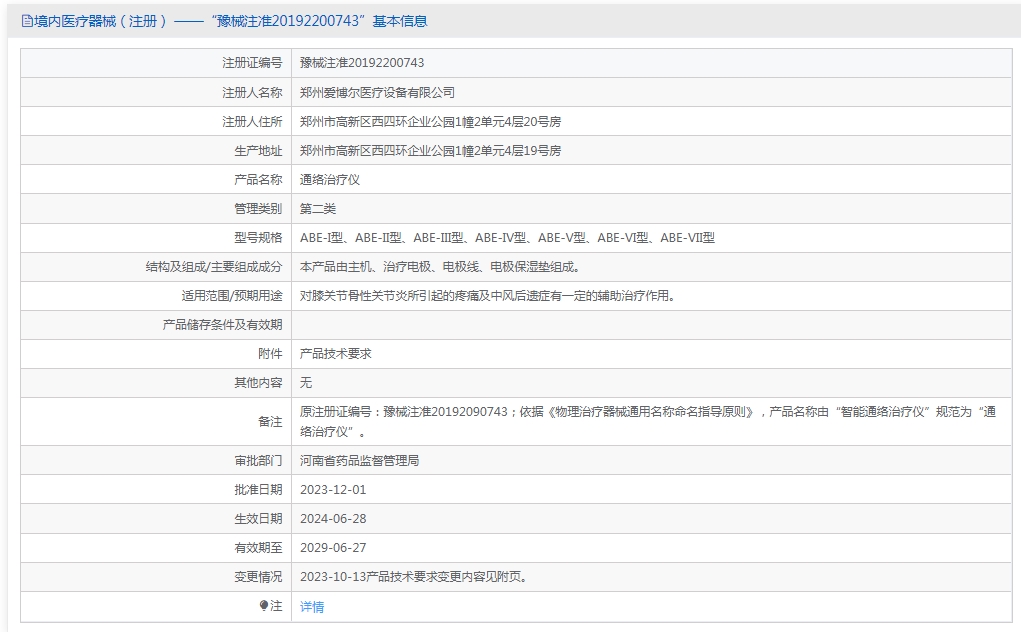The height and width of the screenshot is (632, 1021).
Task: Click the 生产地址 row label
Action: [x=259, y=151]
